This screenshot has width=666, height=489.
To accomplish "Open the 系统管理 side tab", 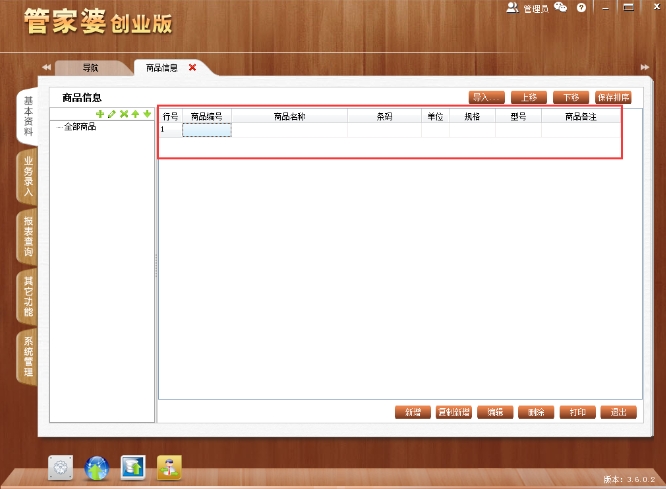I will (x=28, y=356).
